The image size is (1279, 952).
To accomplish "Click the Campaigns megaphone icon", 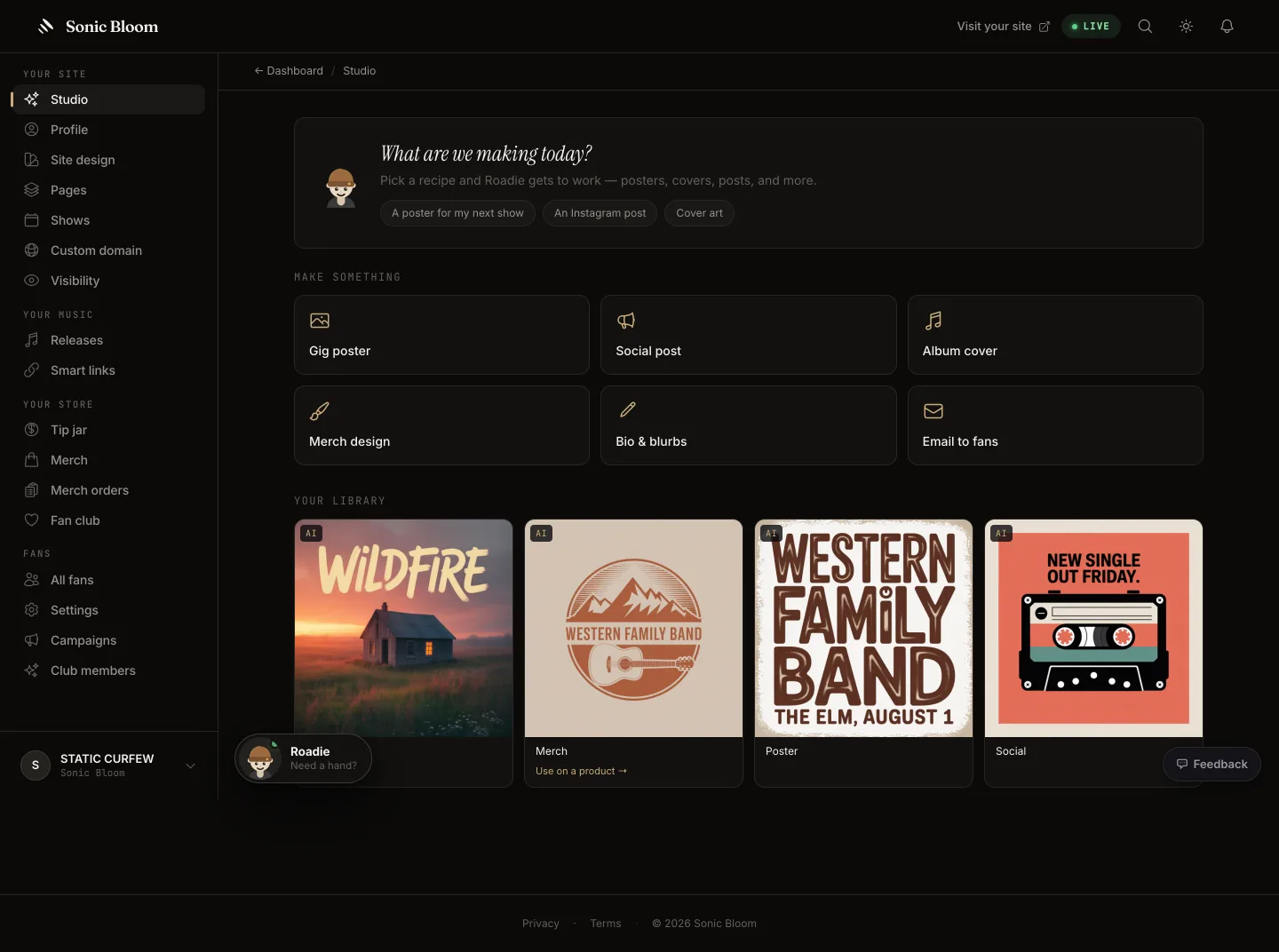I will pos(32,640).
